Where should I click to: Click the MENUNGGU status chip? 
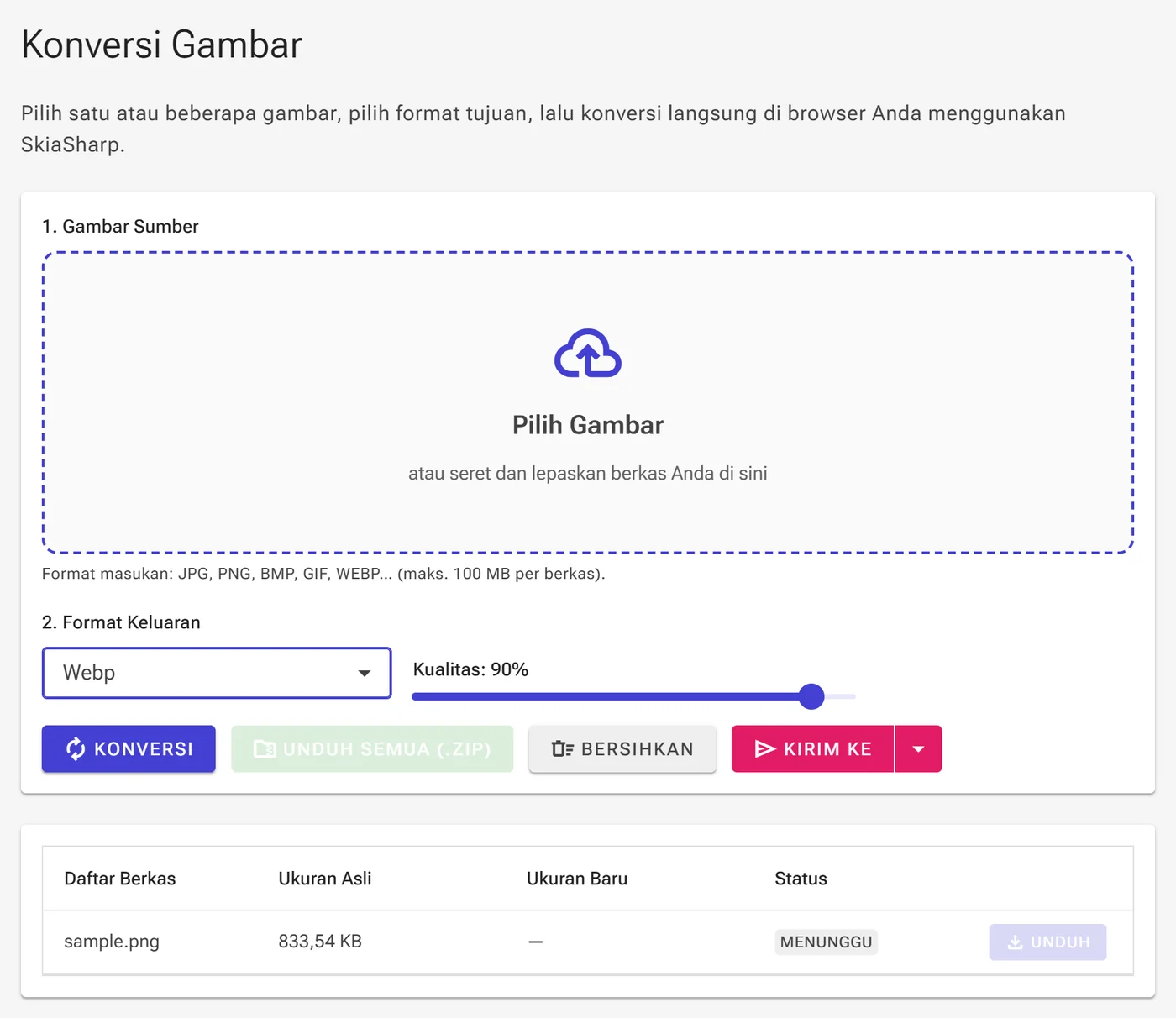(x=826, y=942)
